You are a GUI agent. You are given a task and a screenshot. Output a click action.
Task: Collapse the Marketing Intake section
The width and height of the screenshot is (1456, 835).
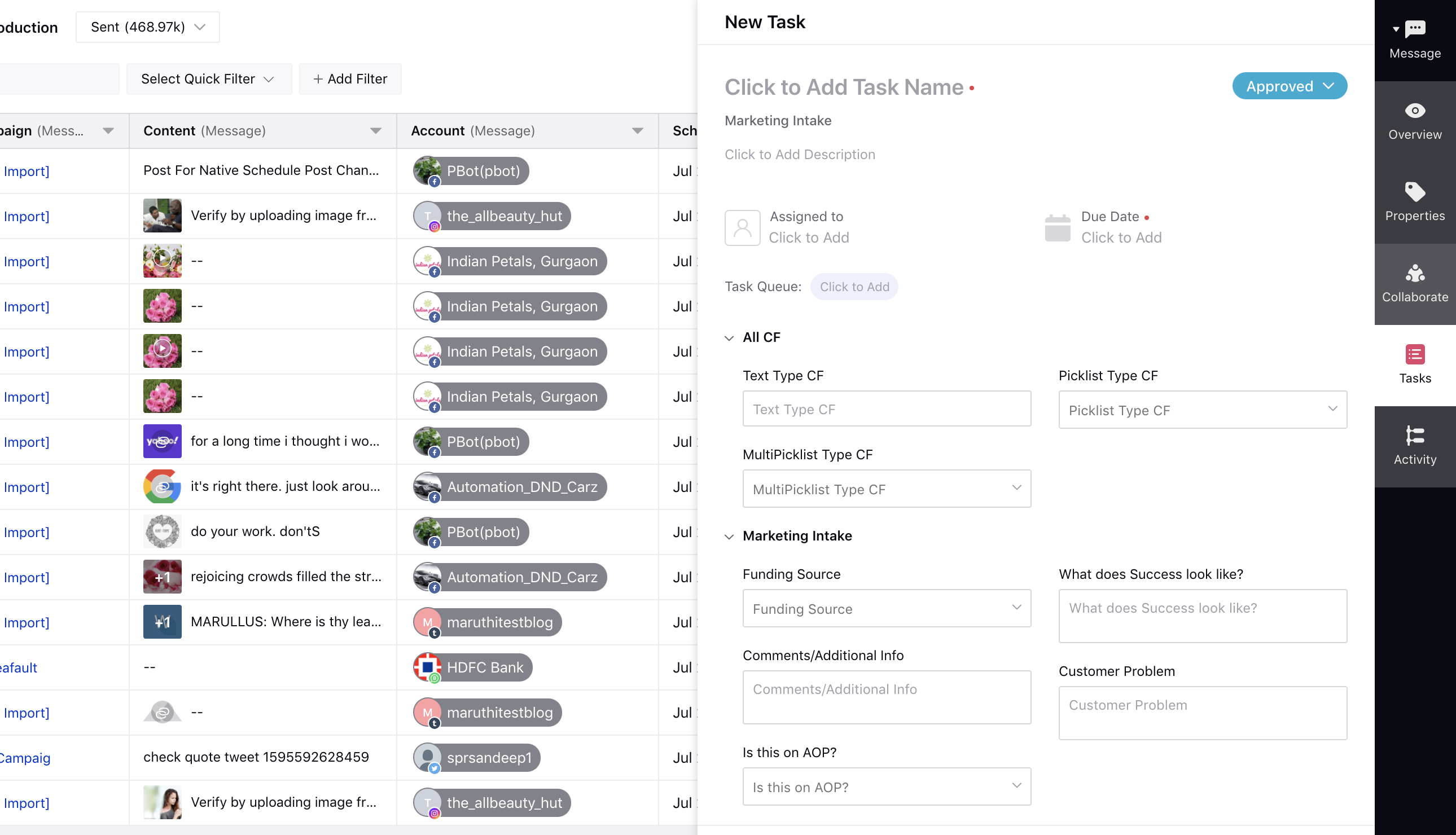click(x=730, y=536)
